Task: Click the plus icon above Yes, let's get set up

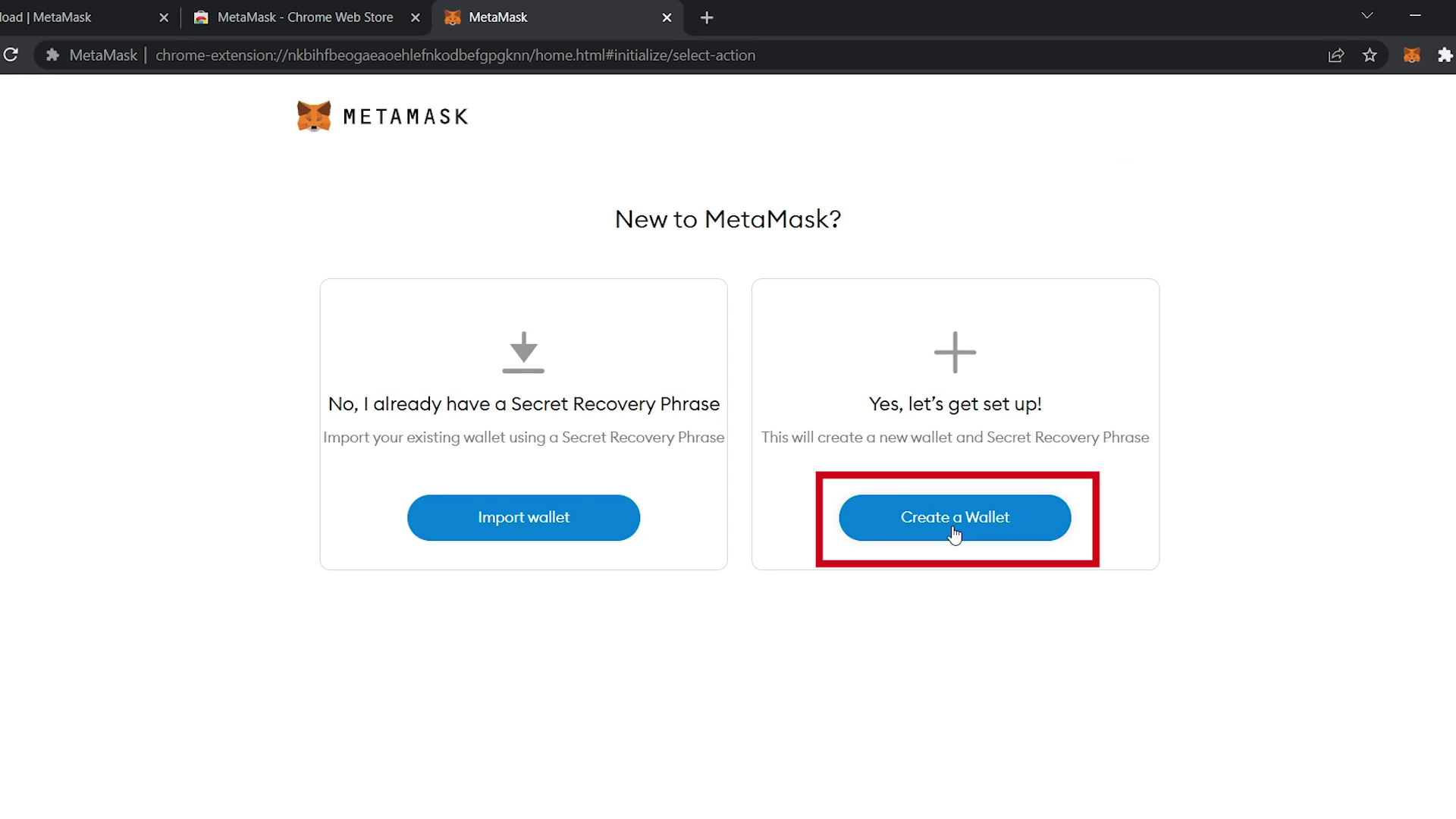Action: point(955,352)
